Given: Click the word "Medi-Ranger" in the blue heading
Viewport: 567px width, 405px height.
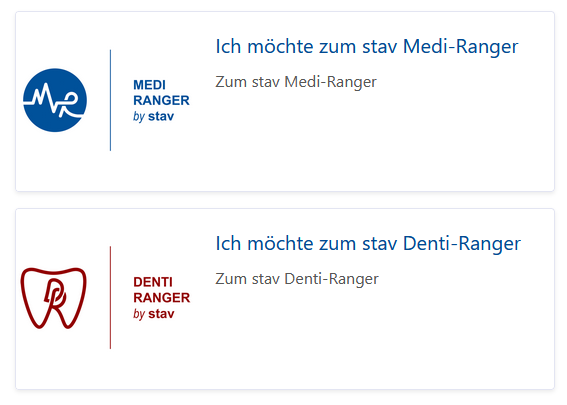Looking at the screenshot, I should [x=461, y=47].
